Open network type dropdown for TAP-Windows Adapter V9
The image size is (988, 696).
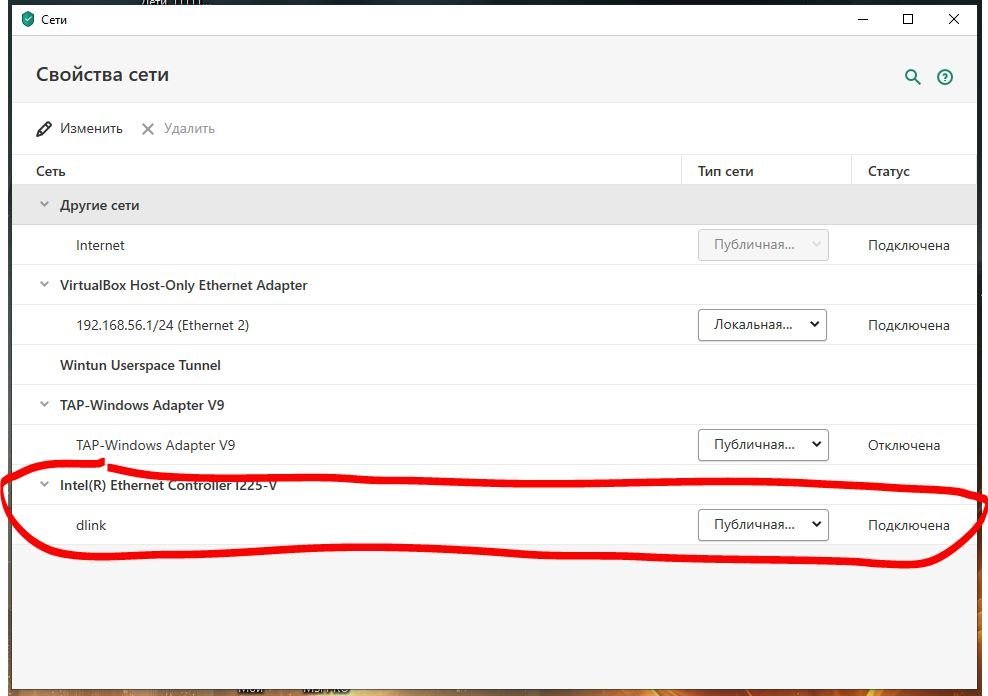763,445
